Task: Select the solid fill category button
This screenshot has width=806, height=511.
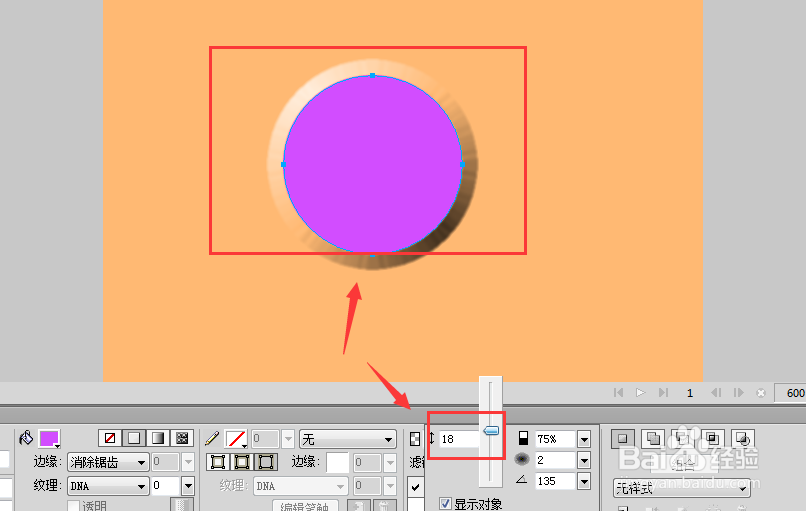Action: tap(134, 437)
